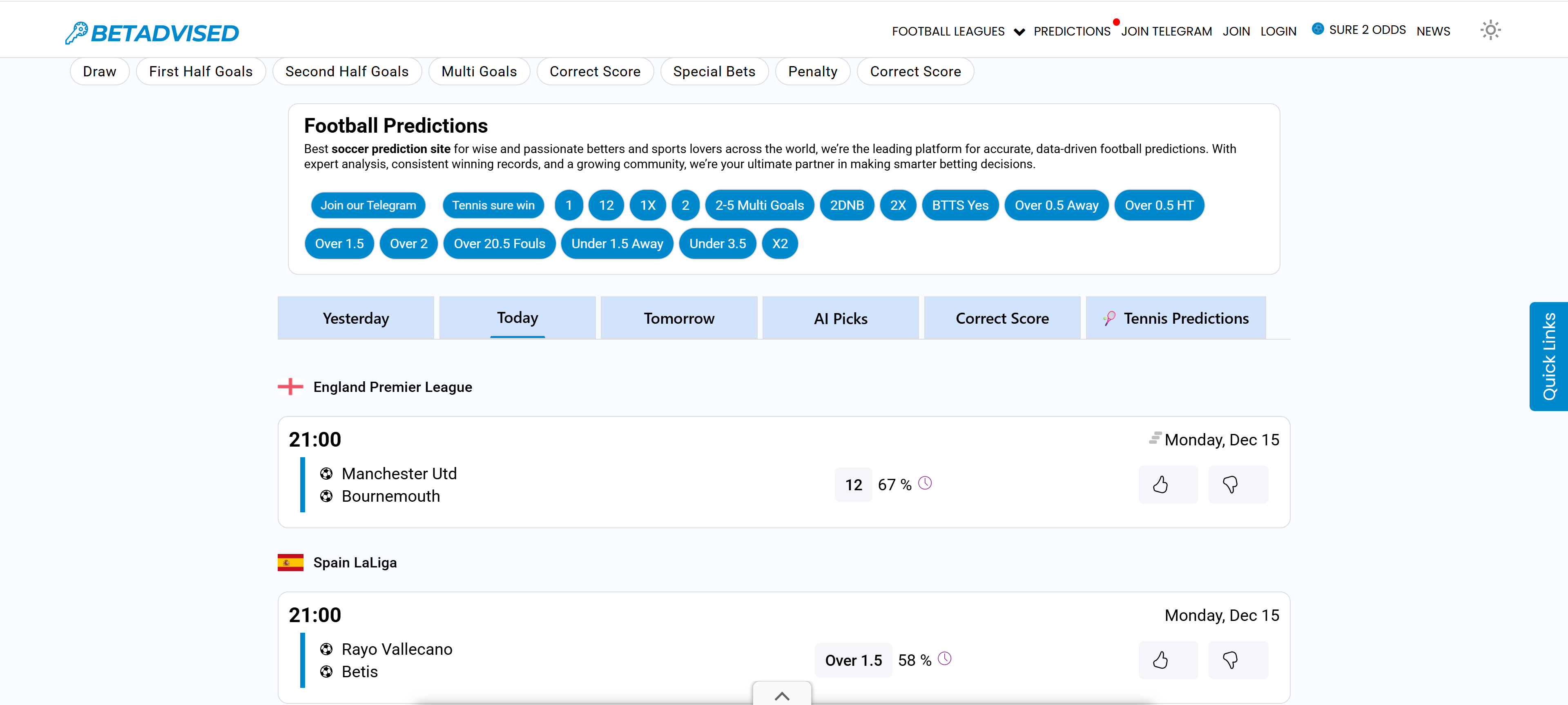Click the Join our Telegram button
This screenshot has height=705, width=1568.
tap(368, 206)
